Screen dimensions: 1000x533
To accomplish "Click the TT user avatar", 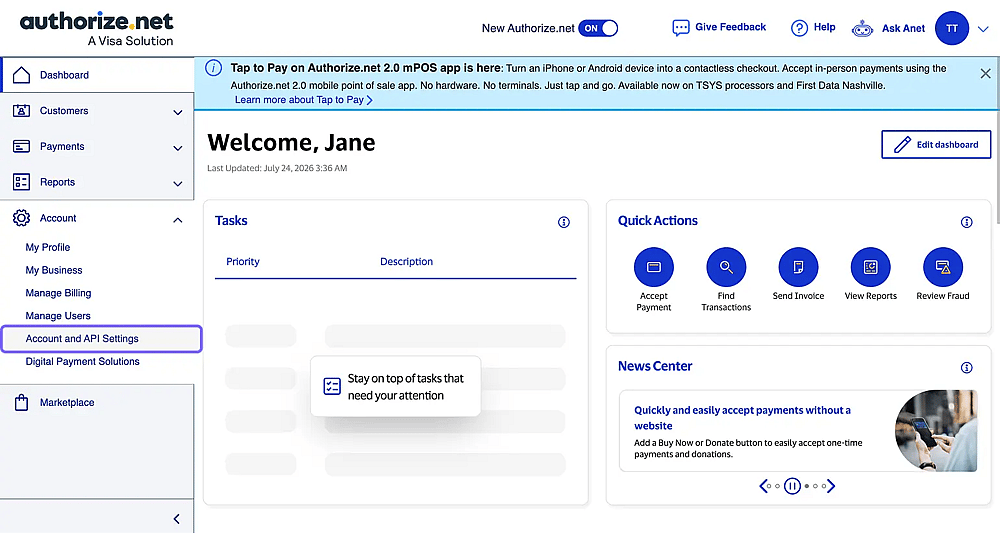I will click(952, 28).
